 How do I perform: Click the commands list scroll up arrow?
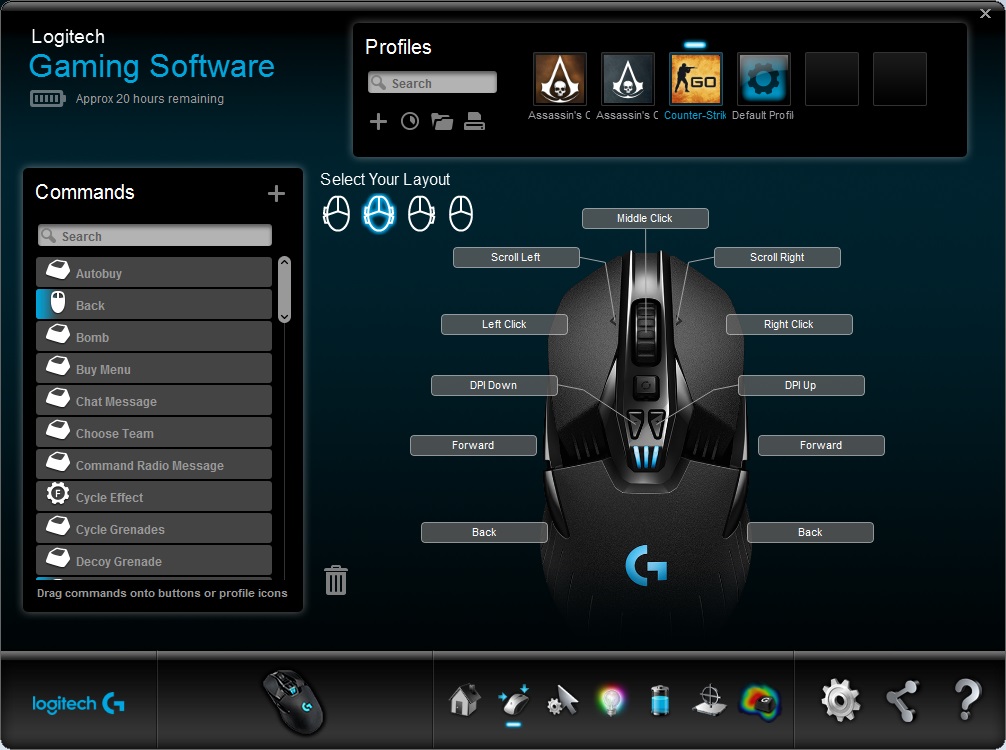click(285, 262)
